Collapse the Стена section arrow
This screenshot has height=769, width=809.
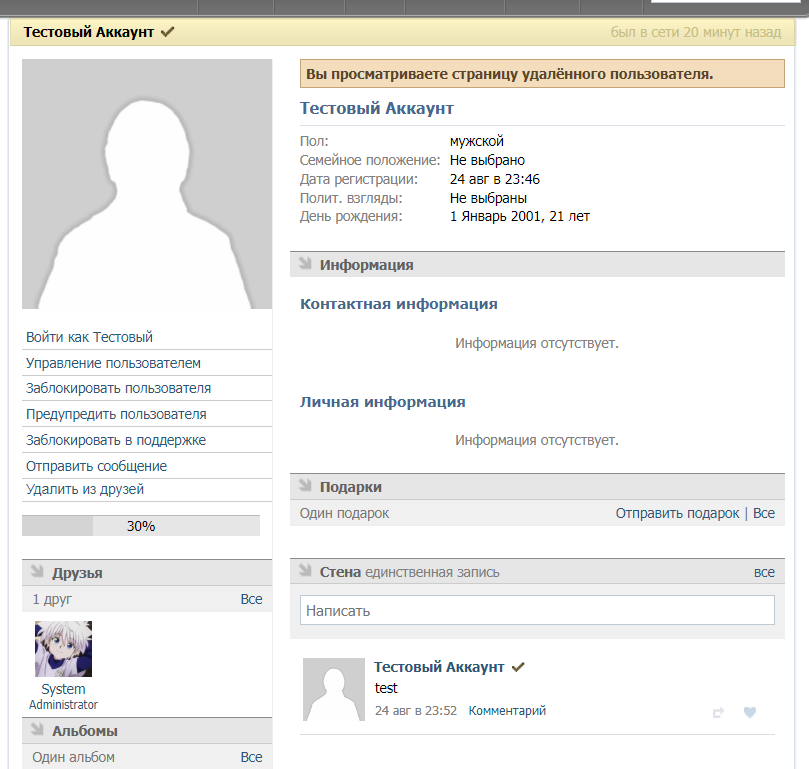pyautogui.click(x=305, y=570)
